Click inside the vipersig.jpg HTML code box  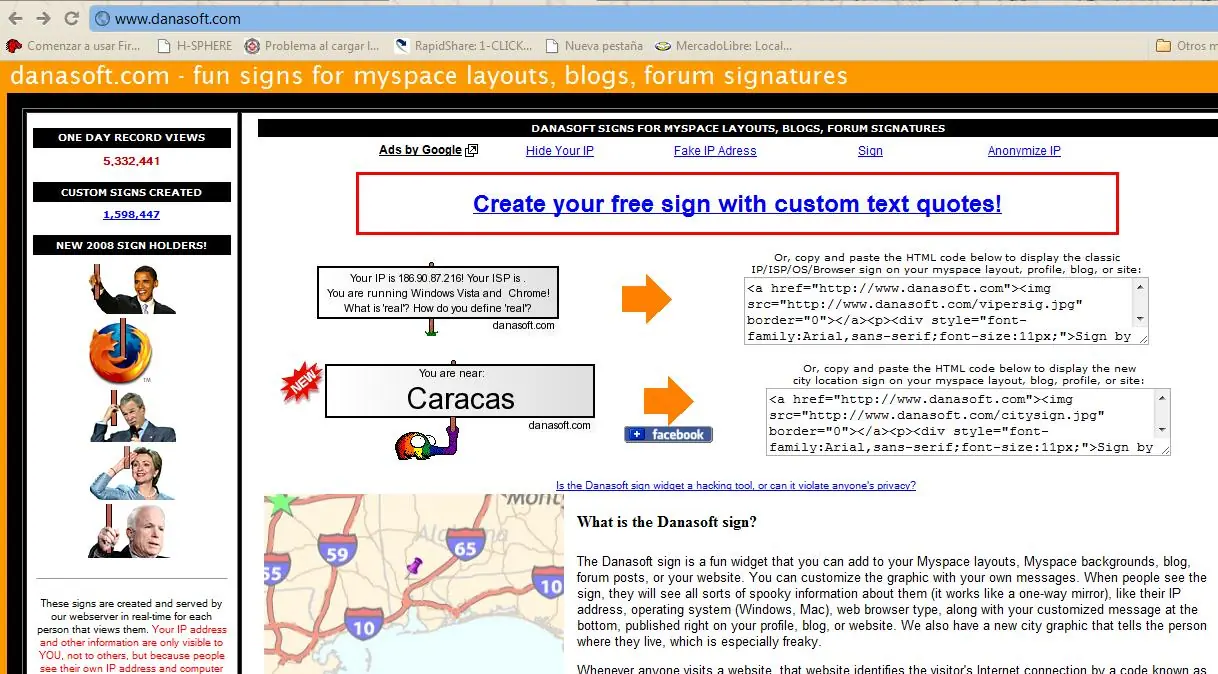click(938, 311)
